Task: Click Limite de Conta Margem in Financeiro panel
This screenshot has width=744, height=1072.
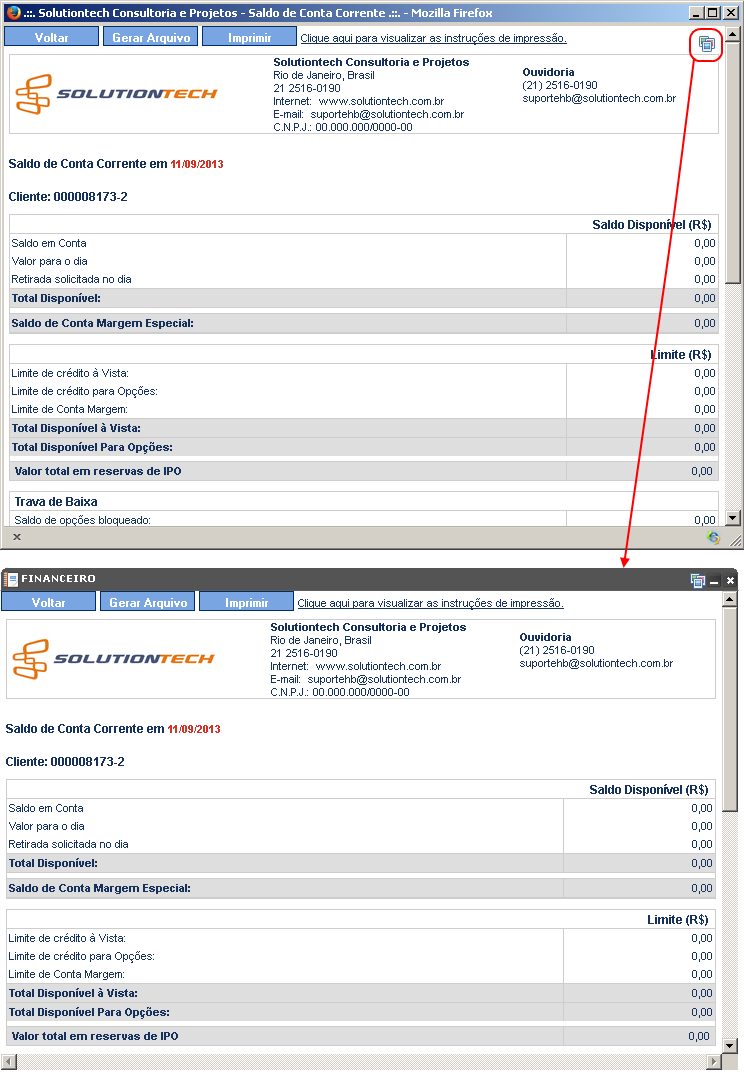Action: [66, 974]
